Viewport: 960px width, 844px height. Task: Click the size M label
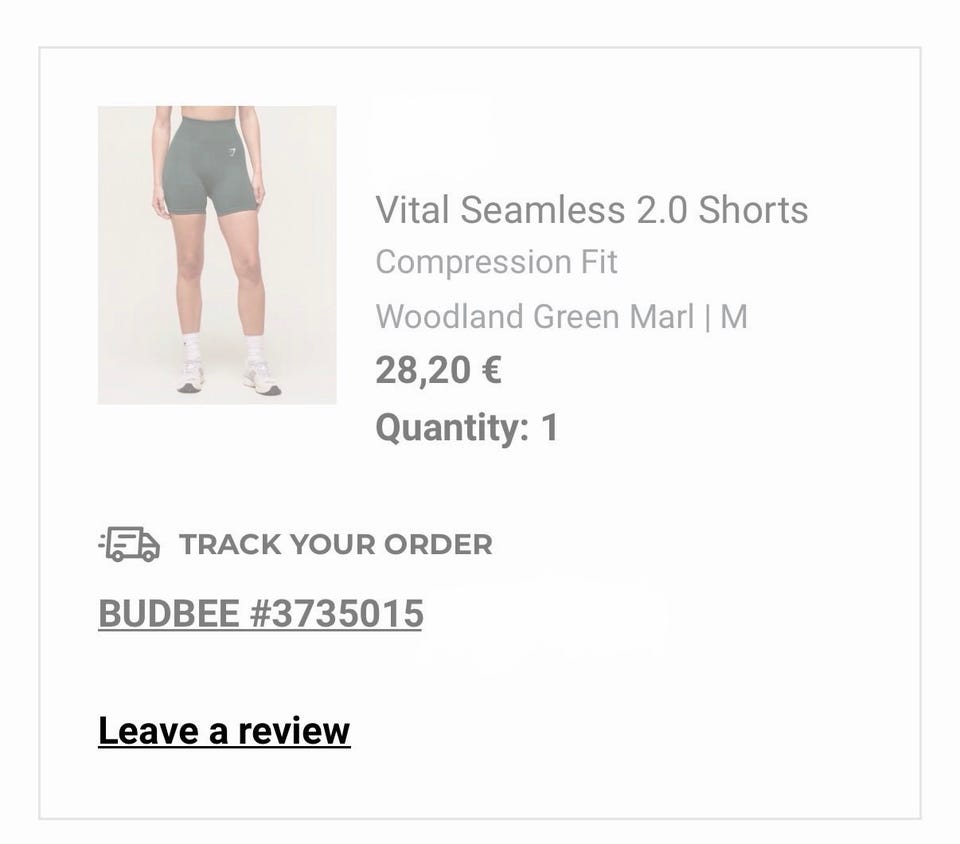pos(734,317)
